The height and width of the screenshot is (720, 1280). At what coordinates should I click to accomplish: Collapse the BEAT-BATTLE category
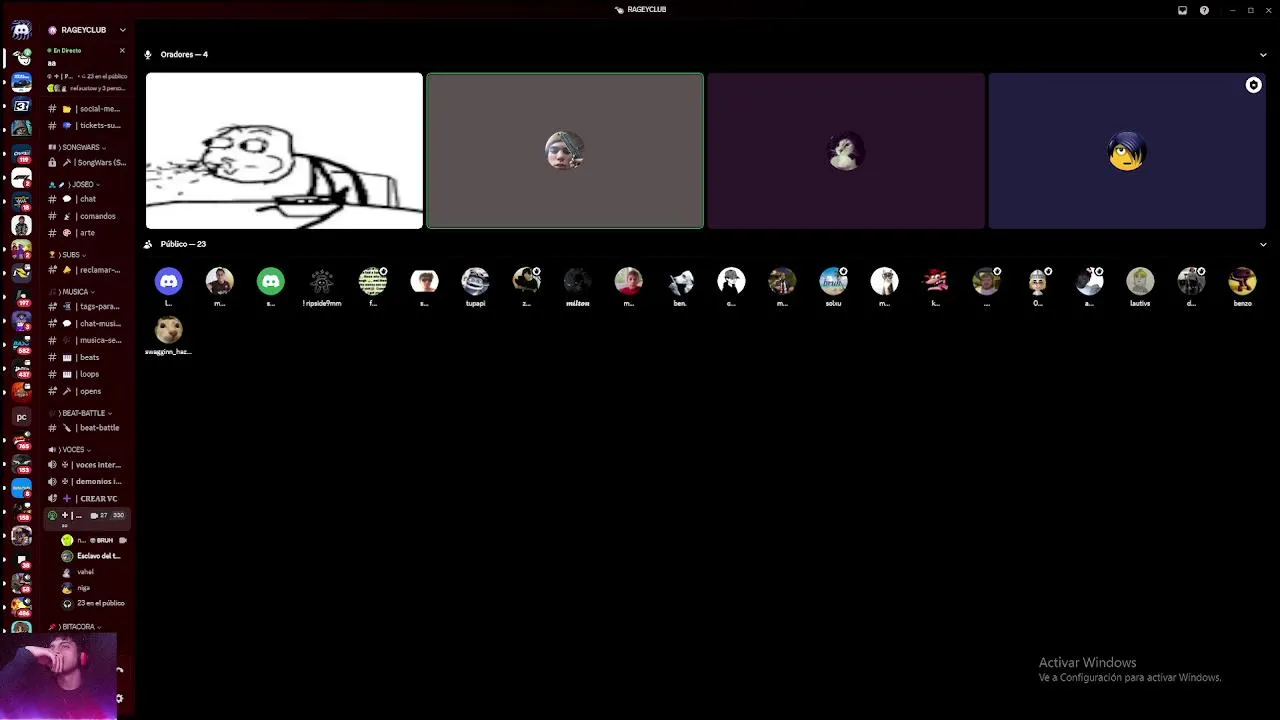tap(80, 413)
